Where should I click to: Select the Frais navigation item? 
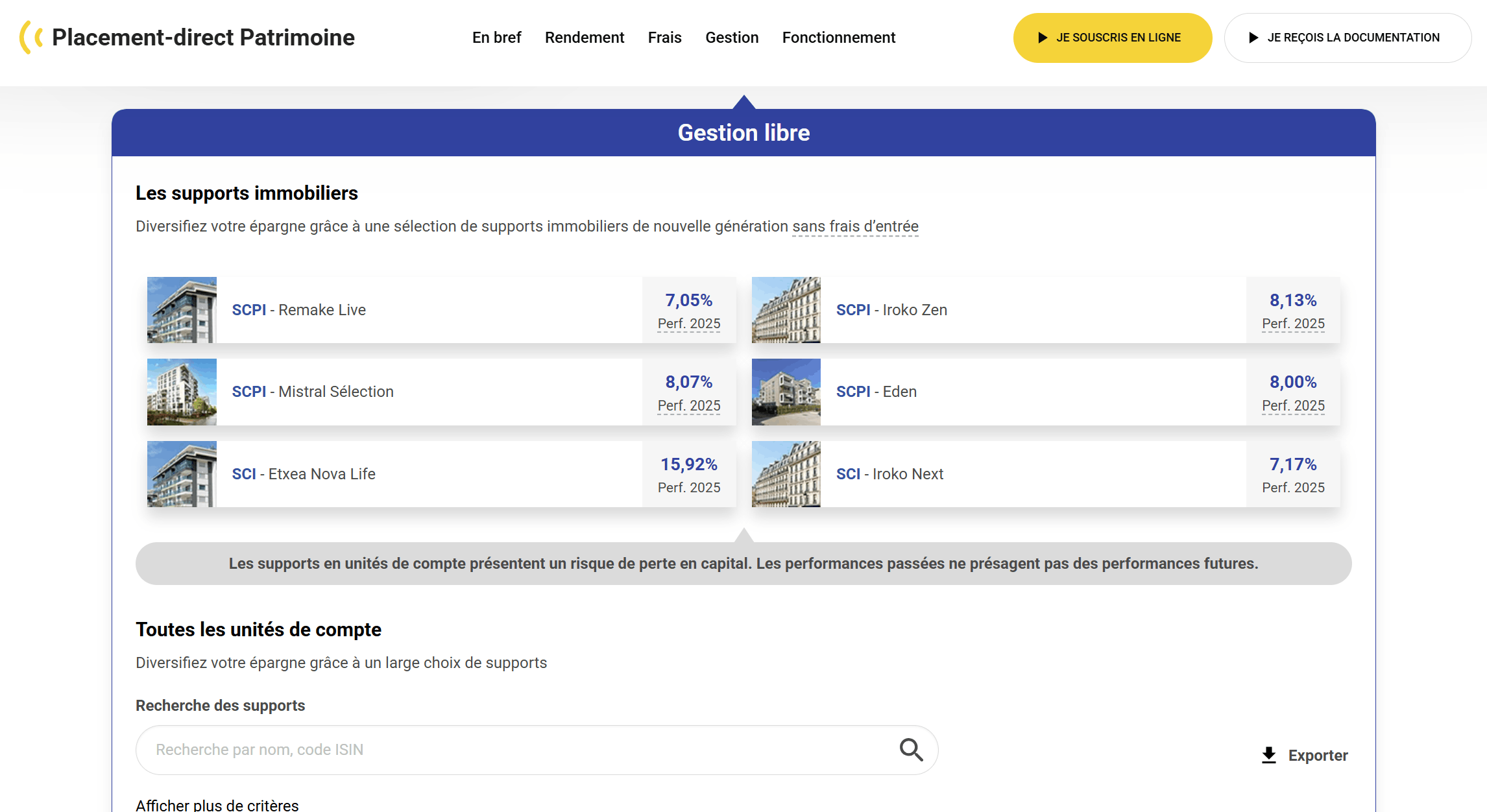point(664,38)
